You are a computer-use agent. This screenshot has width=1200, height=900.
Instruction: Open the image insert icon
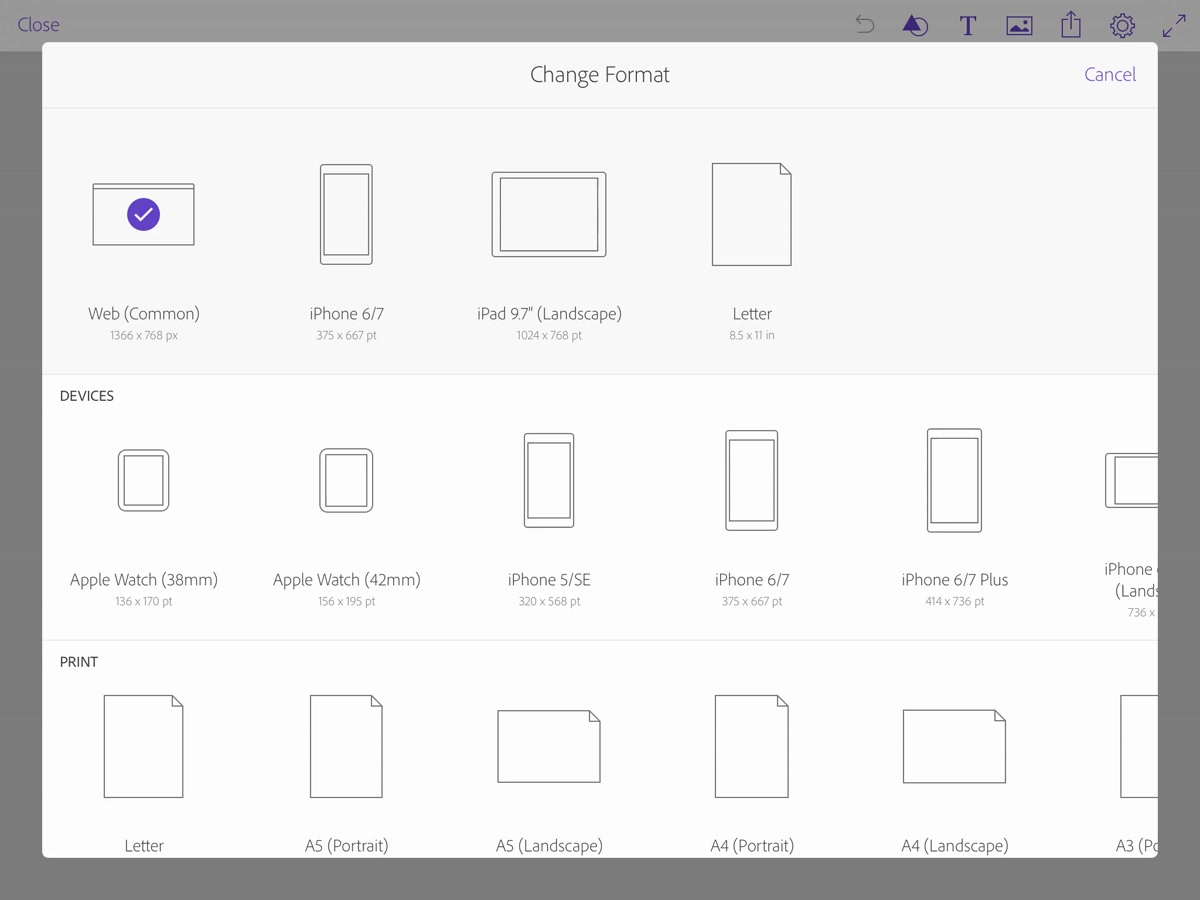click(1019, 26)
